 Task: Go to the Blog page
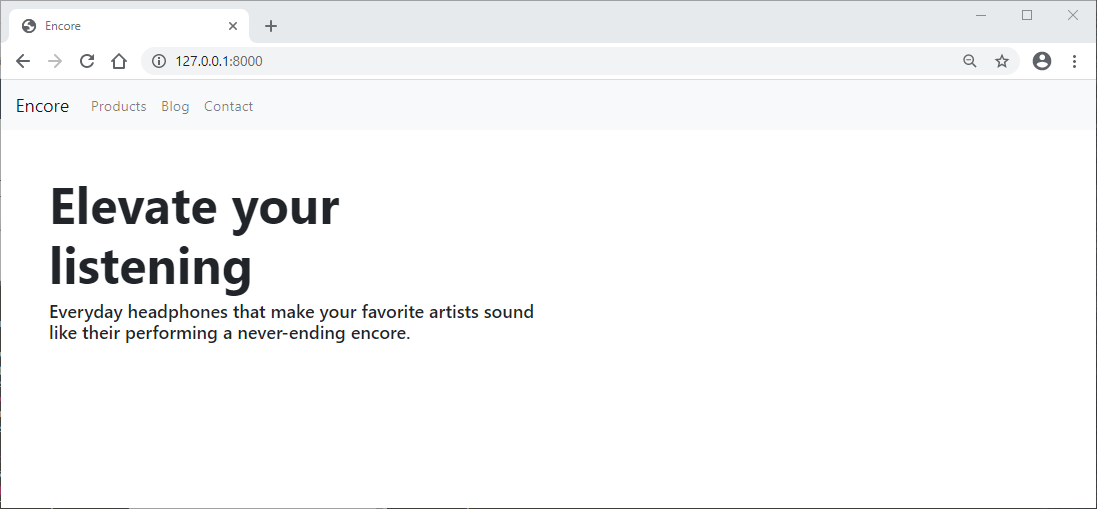point(175,106)
